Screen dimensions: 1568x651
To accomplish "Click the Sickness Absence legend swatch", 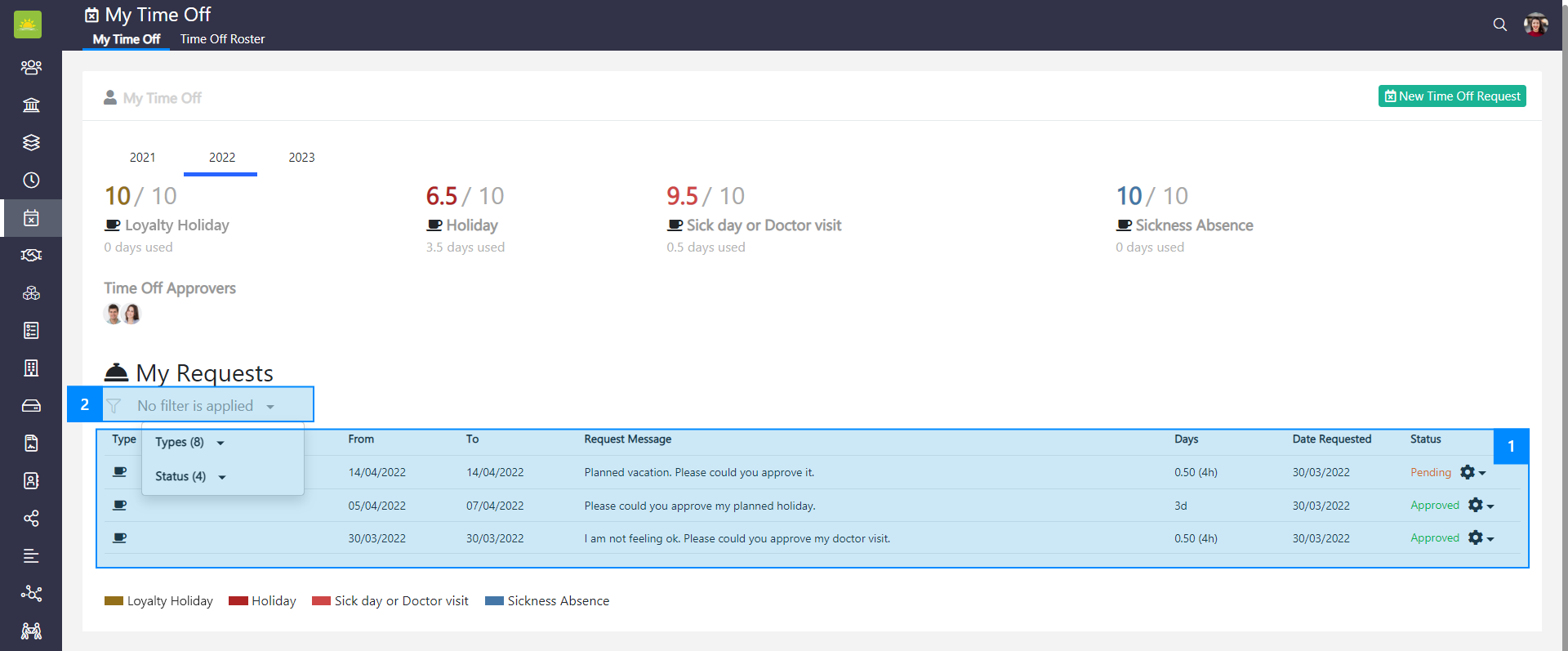I will point(493,601).
